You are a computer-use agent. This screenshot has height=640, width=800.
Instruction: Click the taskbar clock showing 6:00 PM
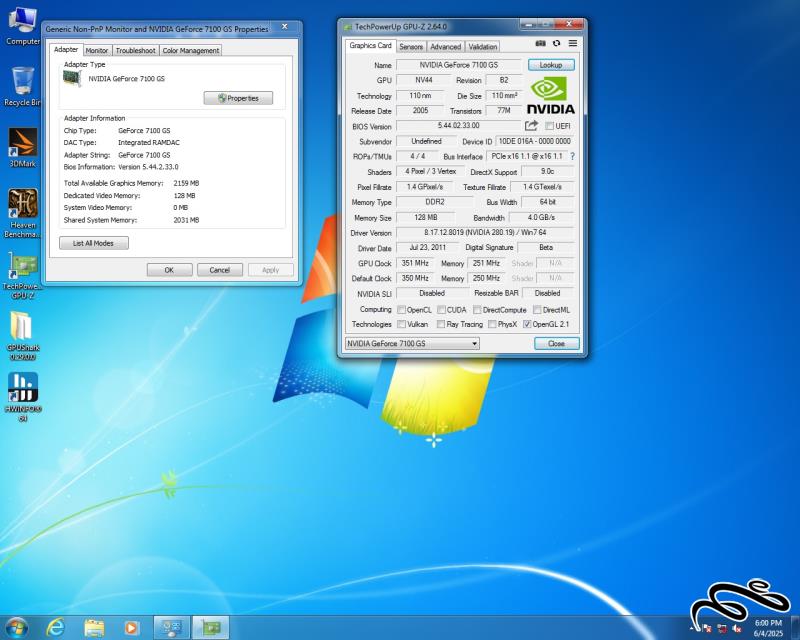pos(768,628)
